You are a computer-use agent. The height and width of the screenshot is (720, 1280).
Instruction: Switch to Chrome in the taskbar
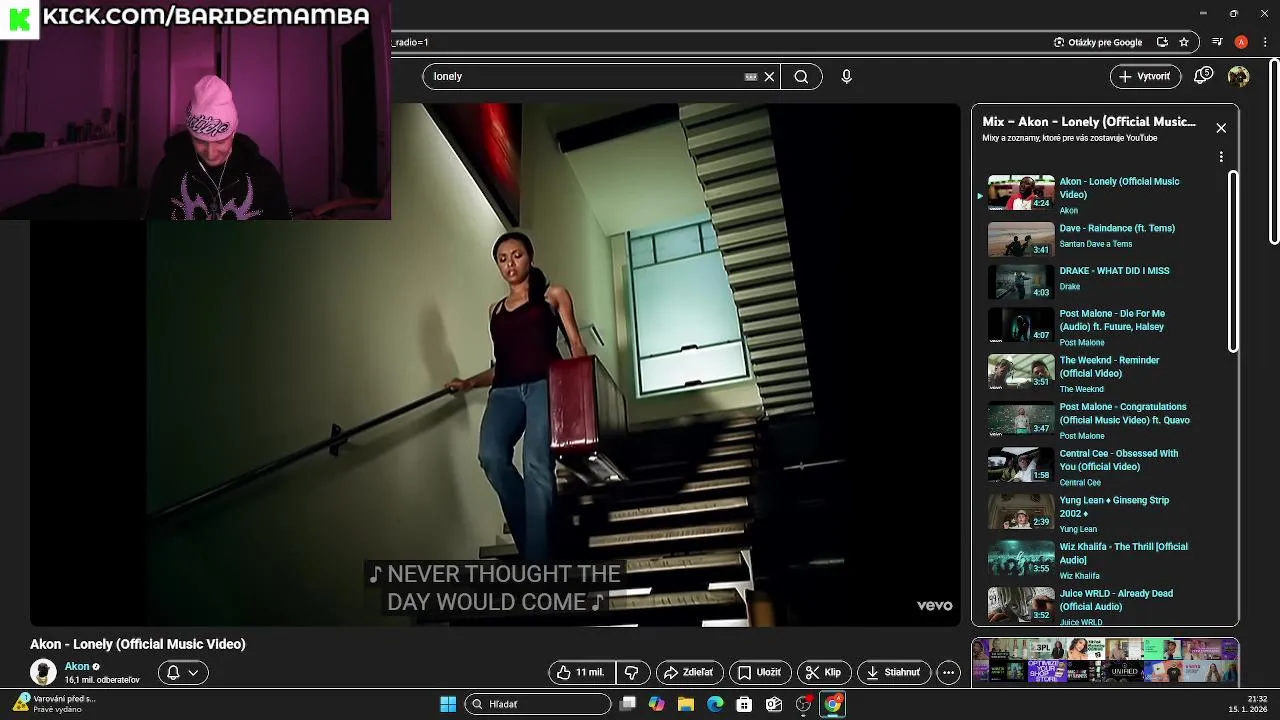[832, 704]
